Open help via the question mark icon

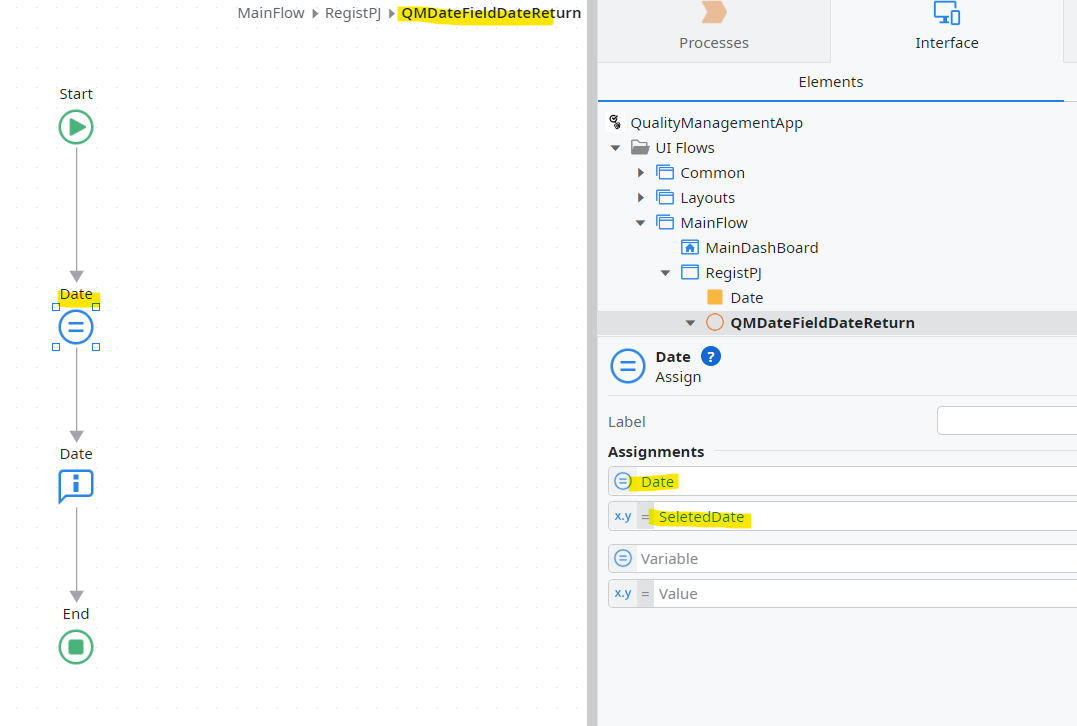tap(710, 356)
